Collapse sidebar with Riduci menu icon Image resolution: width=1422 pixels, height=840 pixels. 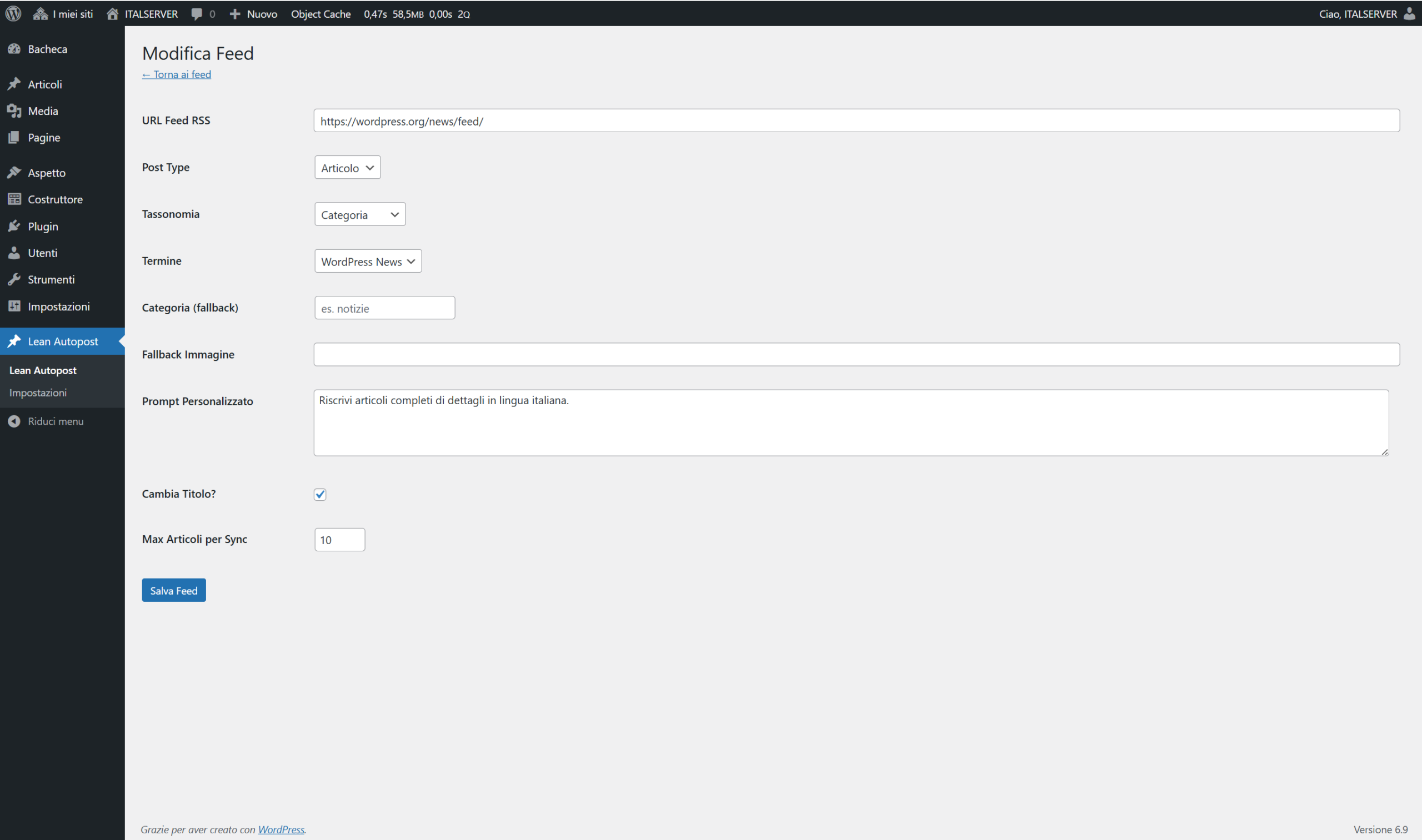14,421
